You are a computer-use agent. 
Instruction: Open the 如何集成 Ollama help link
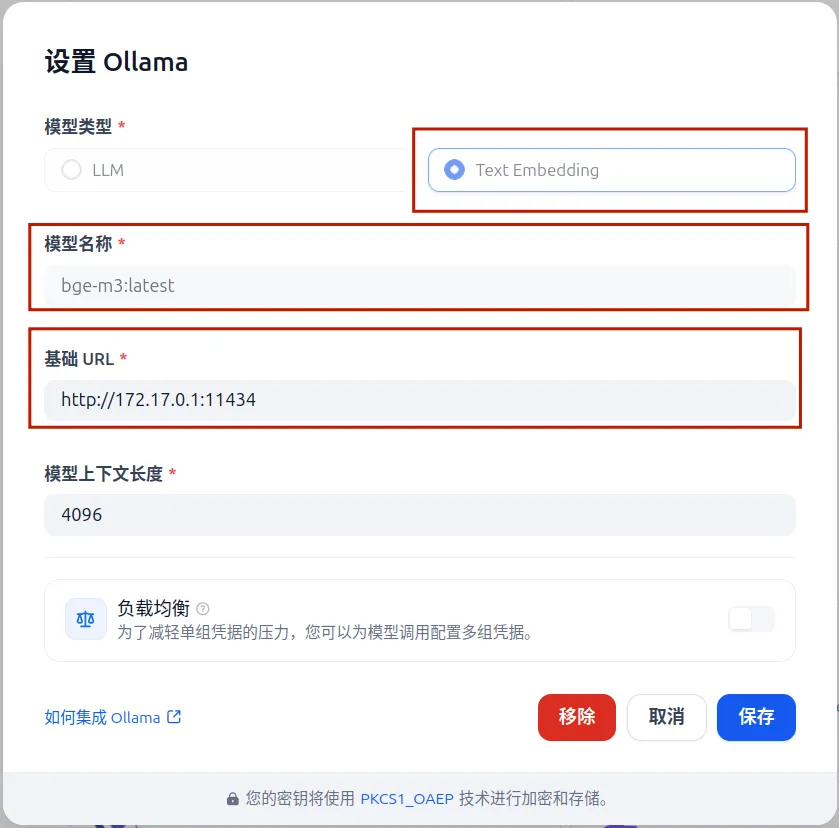[x=102, y=717]
